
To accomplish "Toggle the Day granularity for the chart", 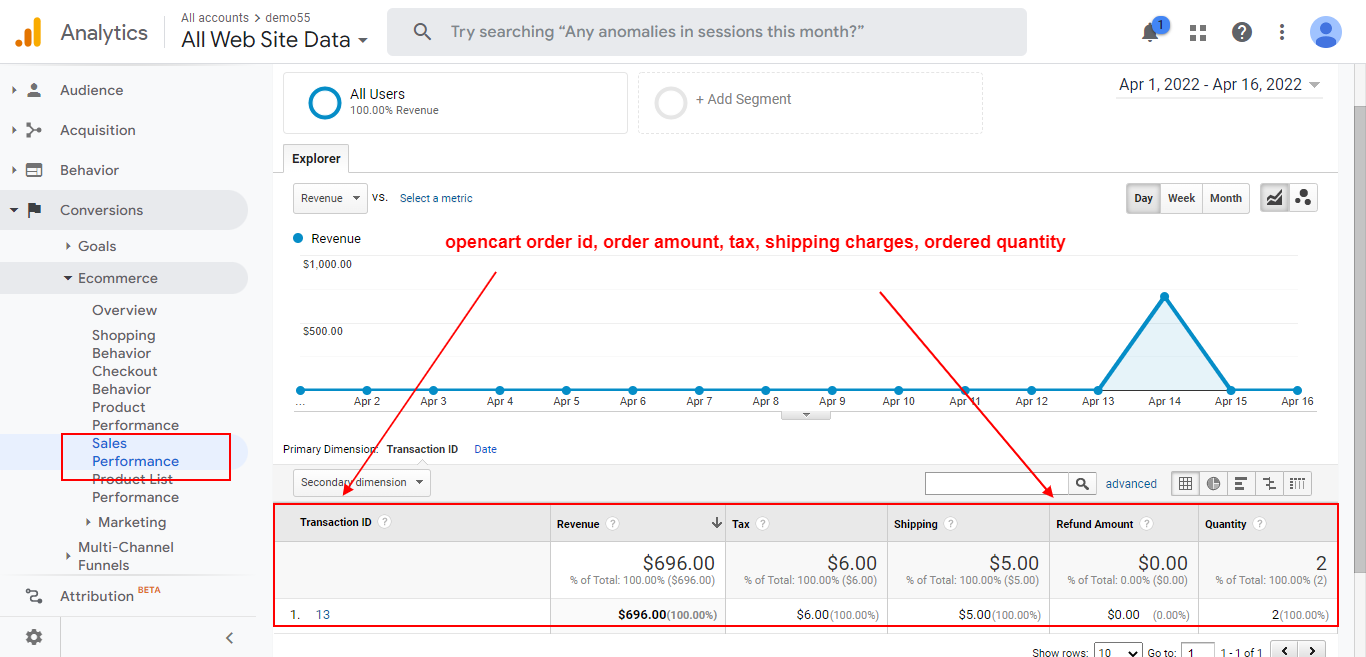I will pos(1143,198).
